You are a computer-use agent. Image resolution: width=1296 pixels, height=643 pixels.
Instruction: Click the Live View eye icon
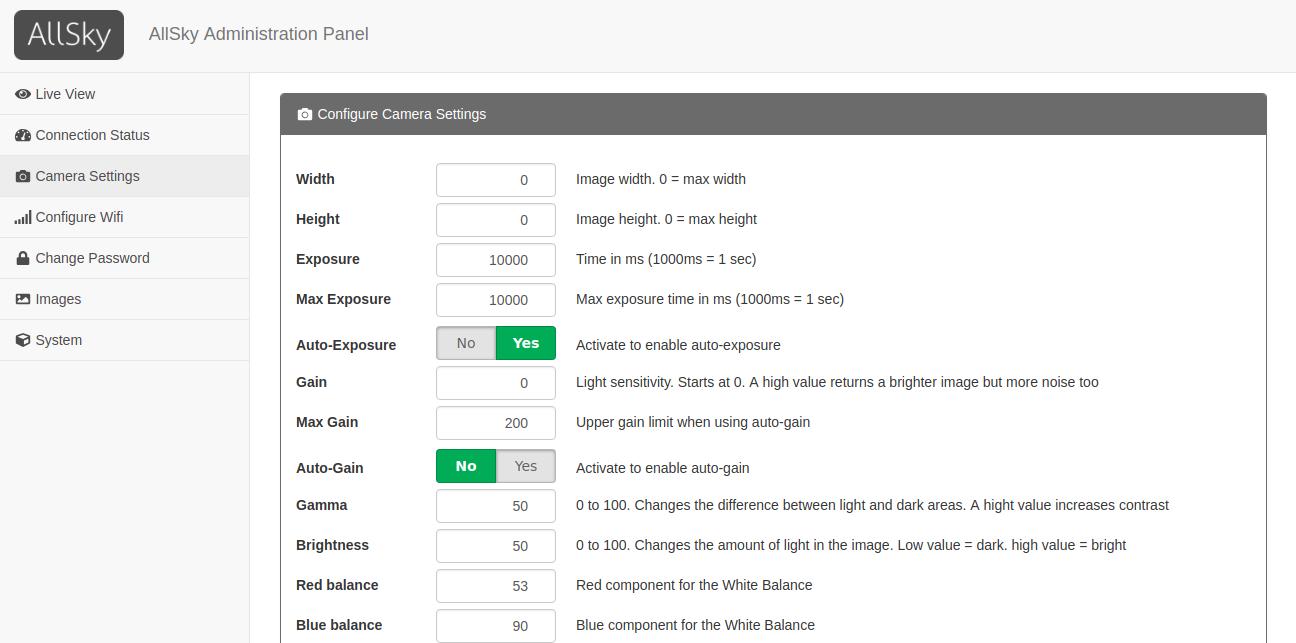pos(23,94)
